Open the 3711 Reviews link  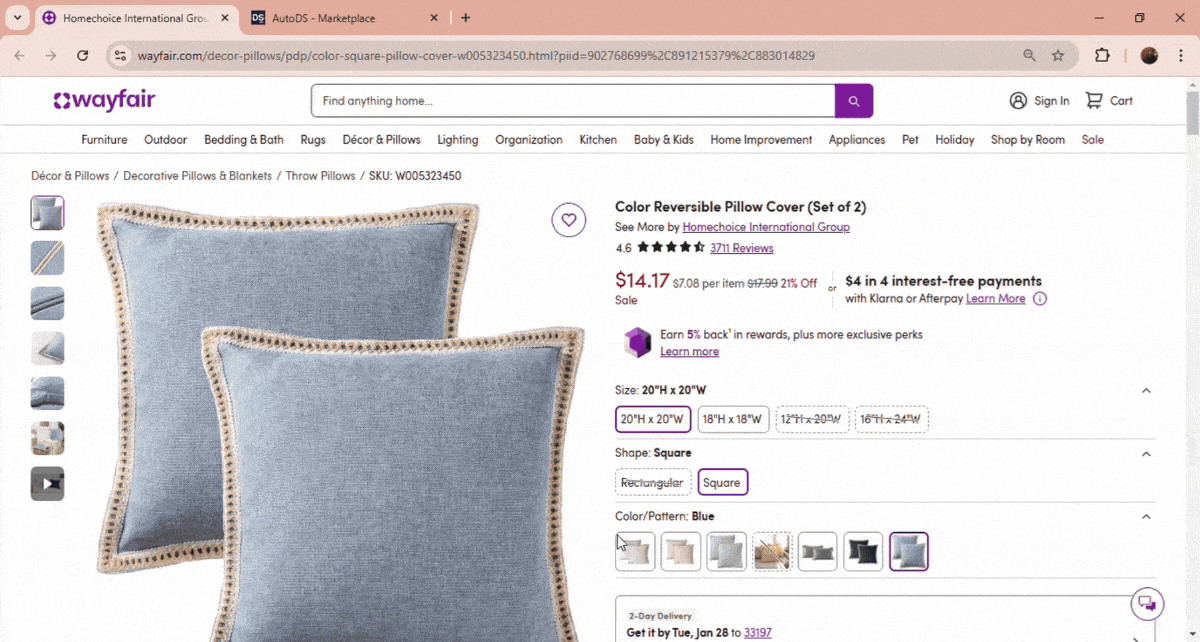tap(741, 247)
